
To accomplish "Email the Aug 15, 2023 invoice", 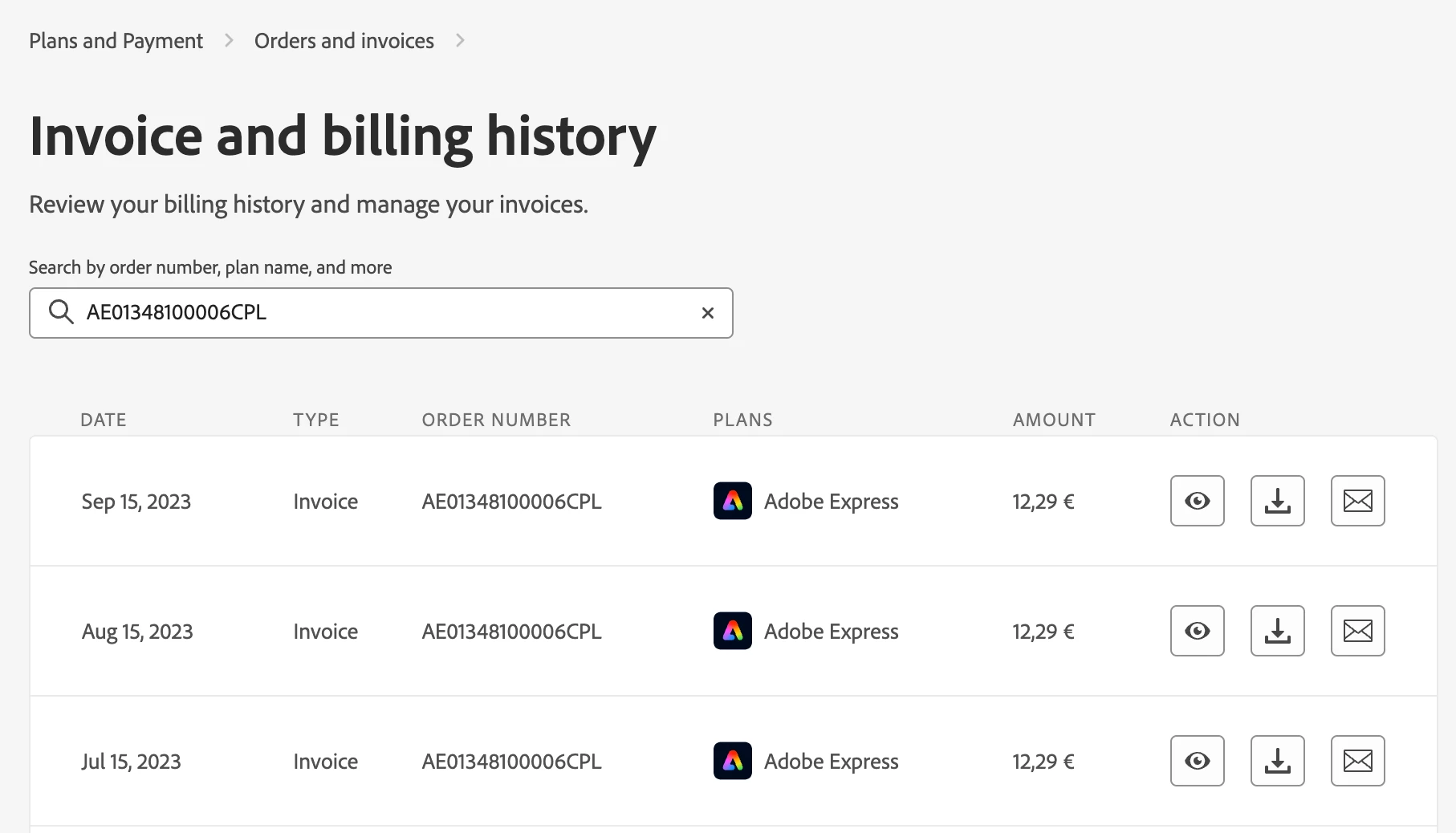I will 1357,631.
